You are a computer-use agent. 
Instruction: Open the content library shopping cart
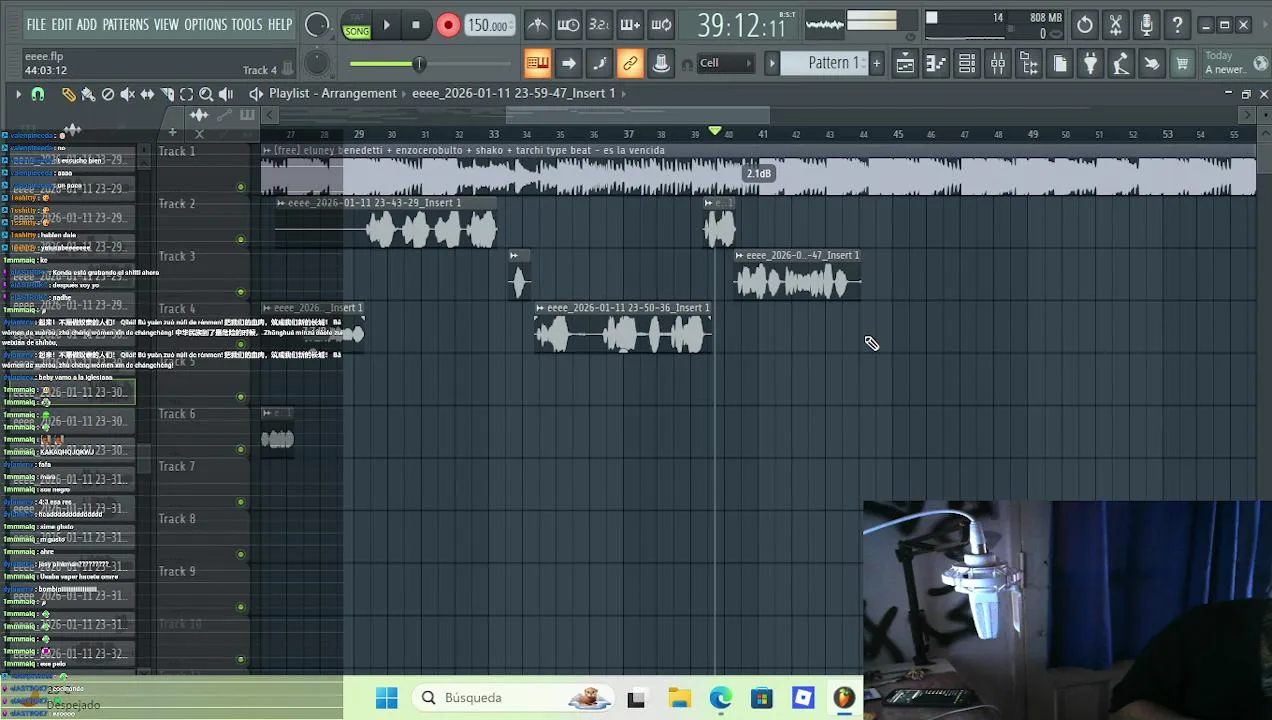(x=1182, y=64)
